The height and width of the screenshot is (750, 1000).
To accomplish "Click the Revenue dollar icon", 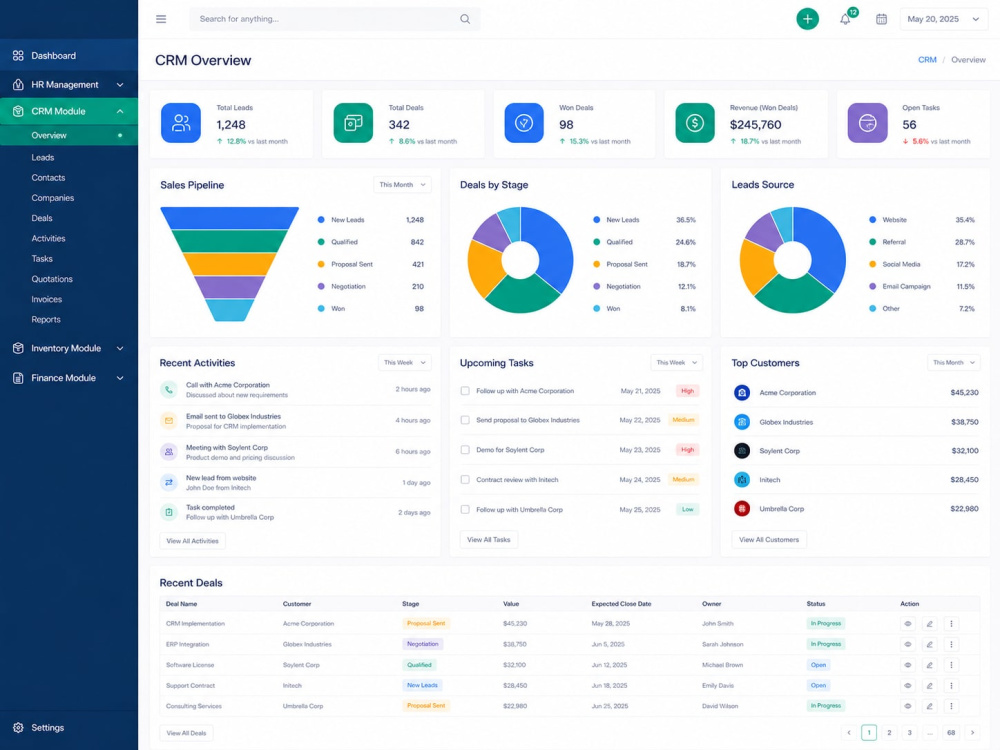I will pos(695,122).
